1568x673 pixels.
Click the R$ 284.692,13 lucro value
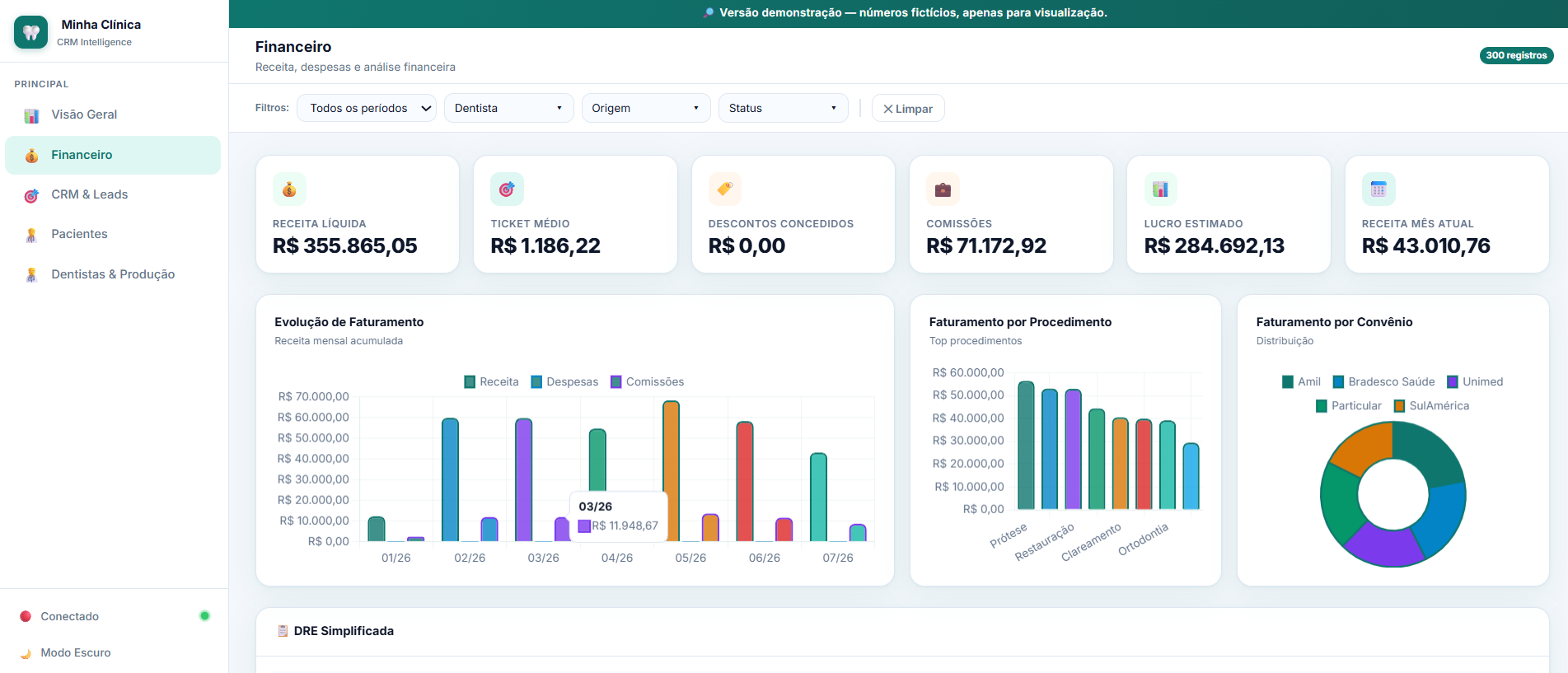click(x=1215, y=245)
